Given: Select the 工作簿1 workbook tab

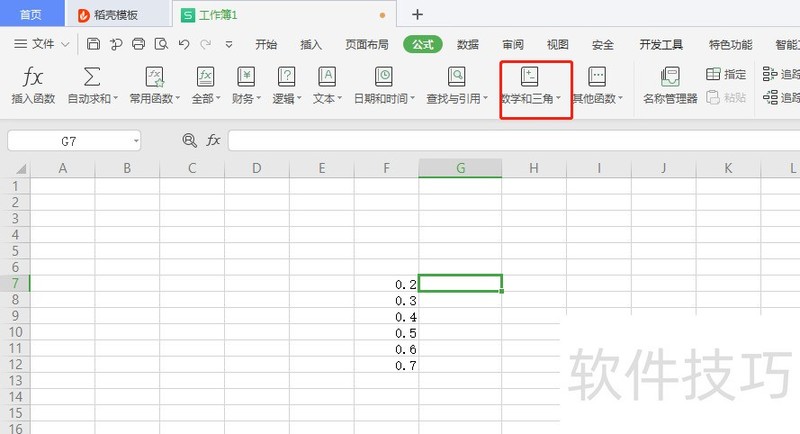Looking at the screenshot, I should [284, 15].
